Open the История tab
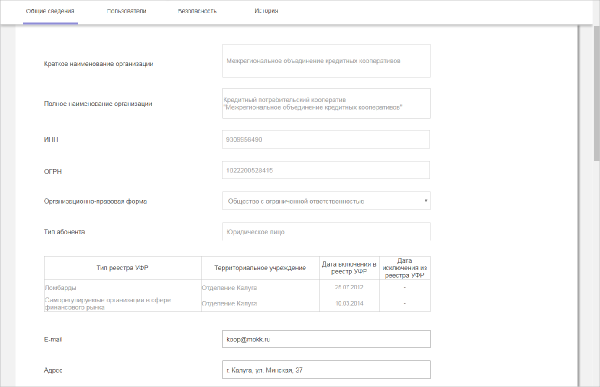This screenshot has height=387, width=600. pos(266,11)
